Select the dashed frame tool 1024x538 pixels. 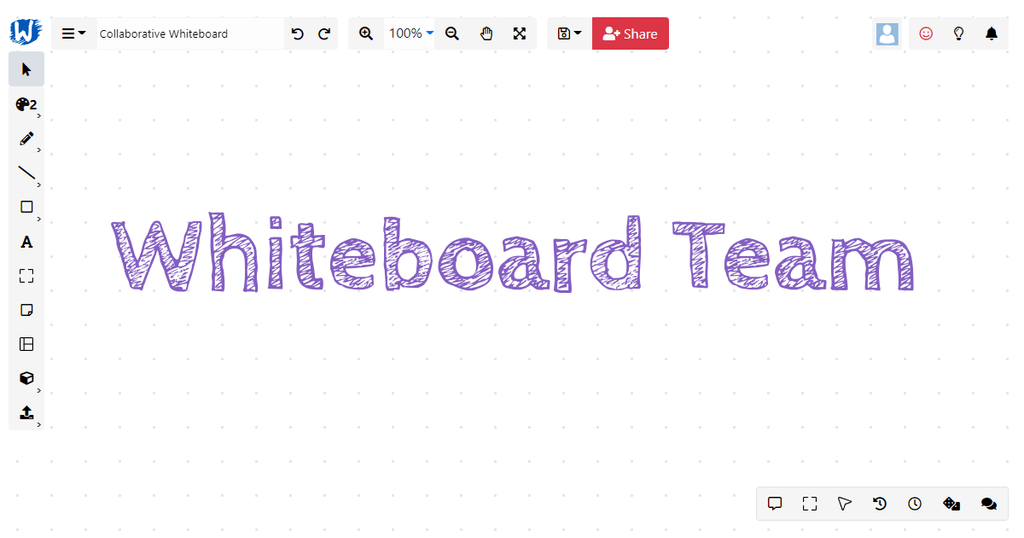26,276
